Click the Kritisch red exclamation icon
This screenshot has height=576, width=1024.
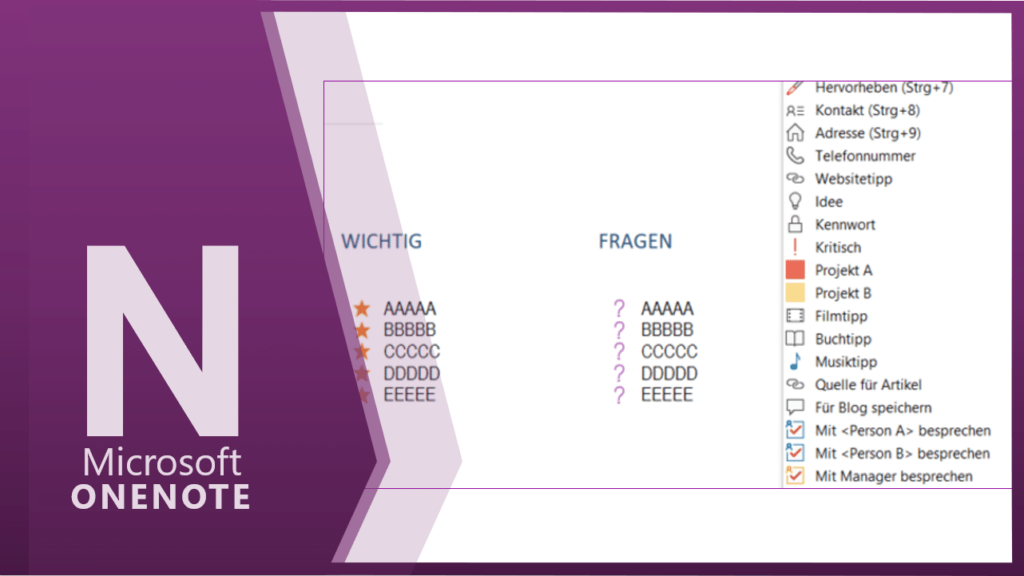click(795, 247)
